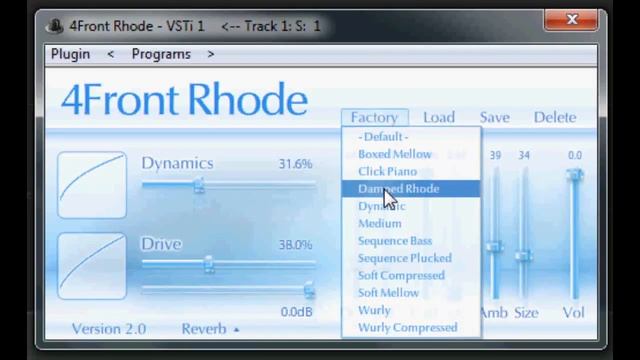The image size is (640, 360).
Task: Click the plugin icon in the title bar
Action: (x=55, y=26)
